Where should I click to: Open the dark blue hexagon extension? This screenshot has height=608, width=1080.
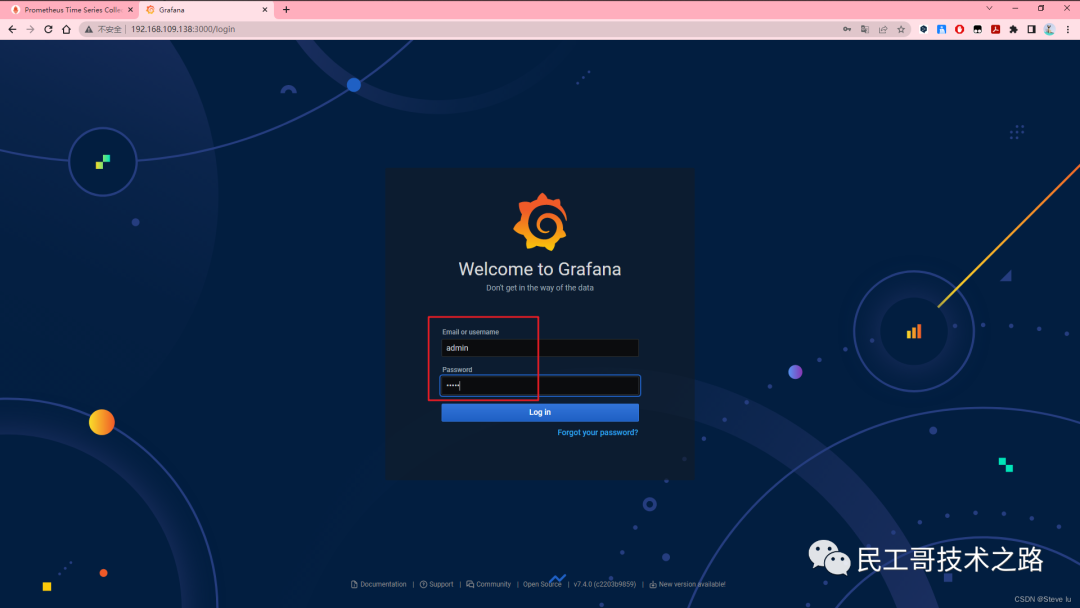click(924, 29)
